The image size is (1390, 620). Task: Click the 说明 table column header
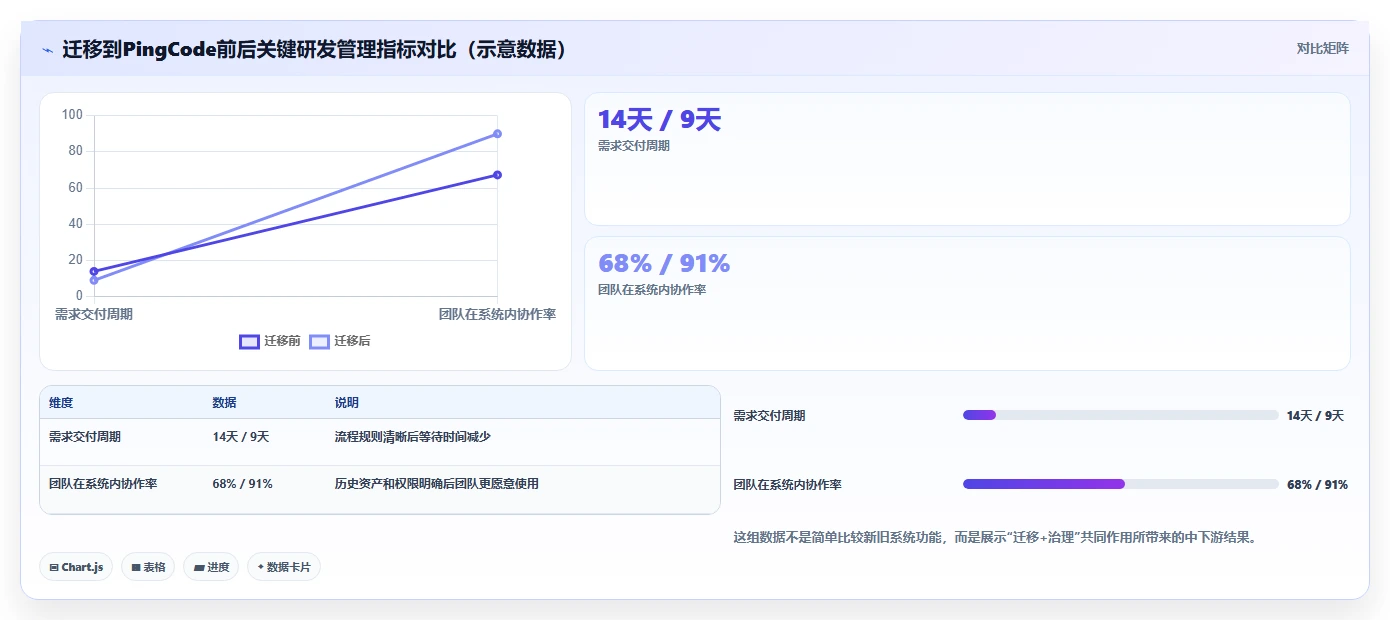346,403
